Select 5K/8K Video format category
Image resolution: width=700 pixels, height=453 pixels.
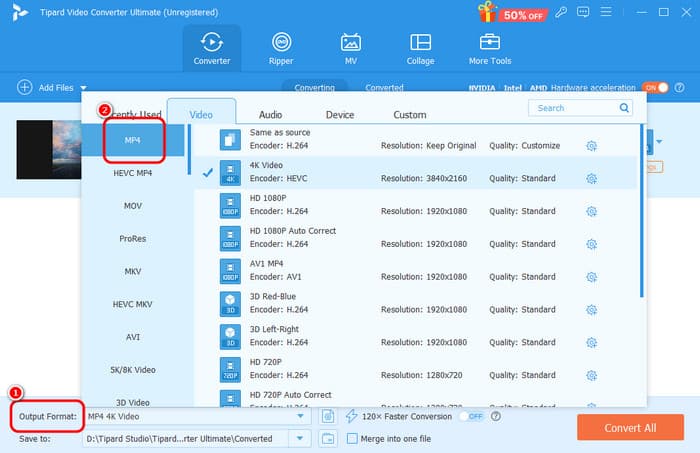tap(133, 370)
